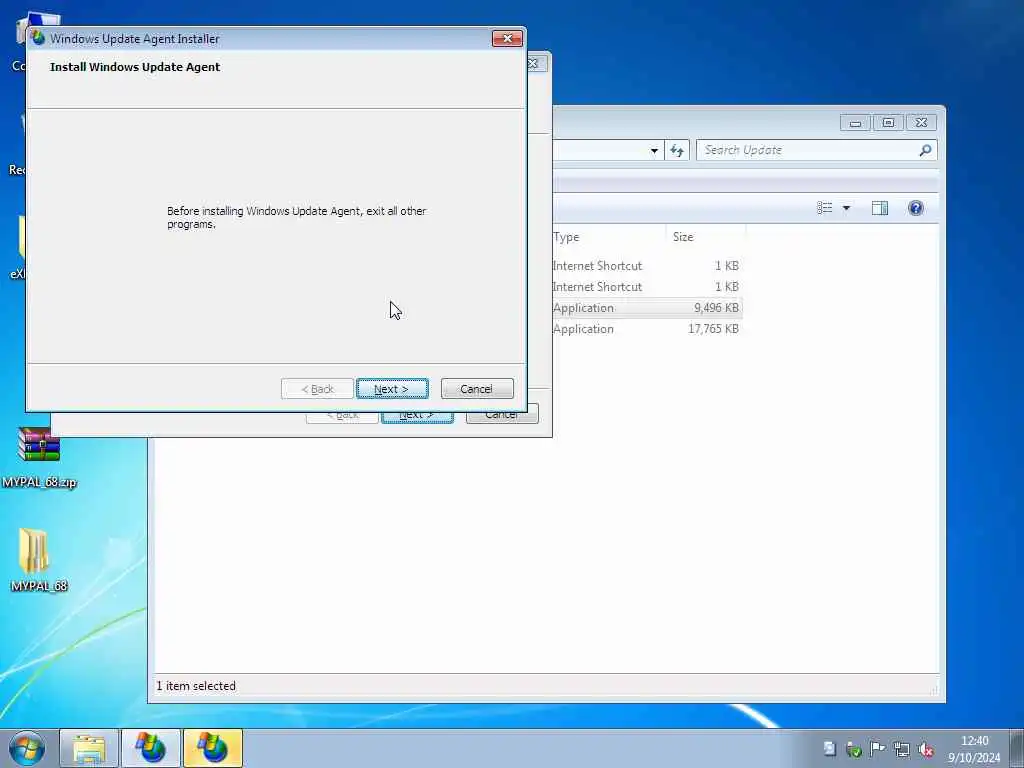
Task: Click the Show desktop strip on taskbar
Action: [1017, 748]
